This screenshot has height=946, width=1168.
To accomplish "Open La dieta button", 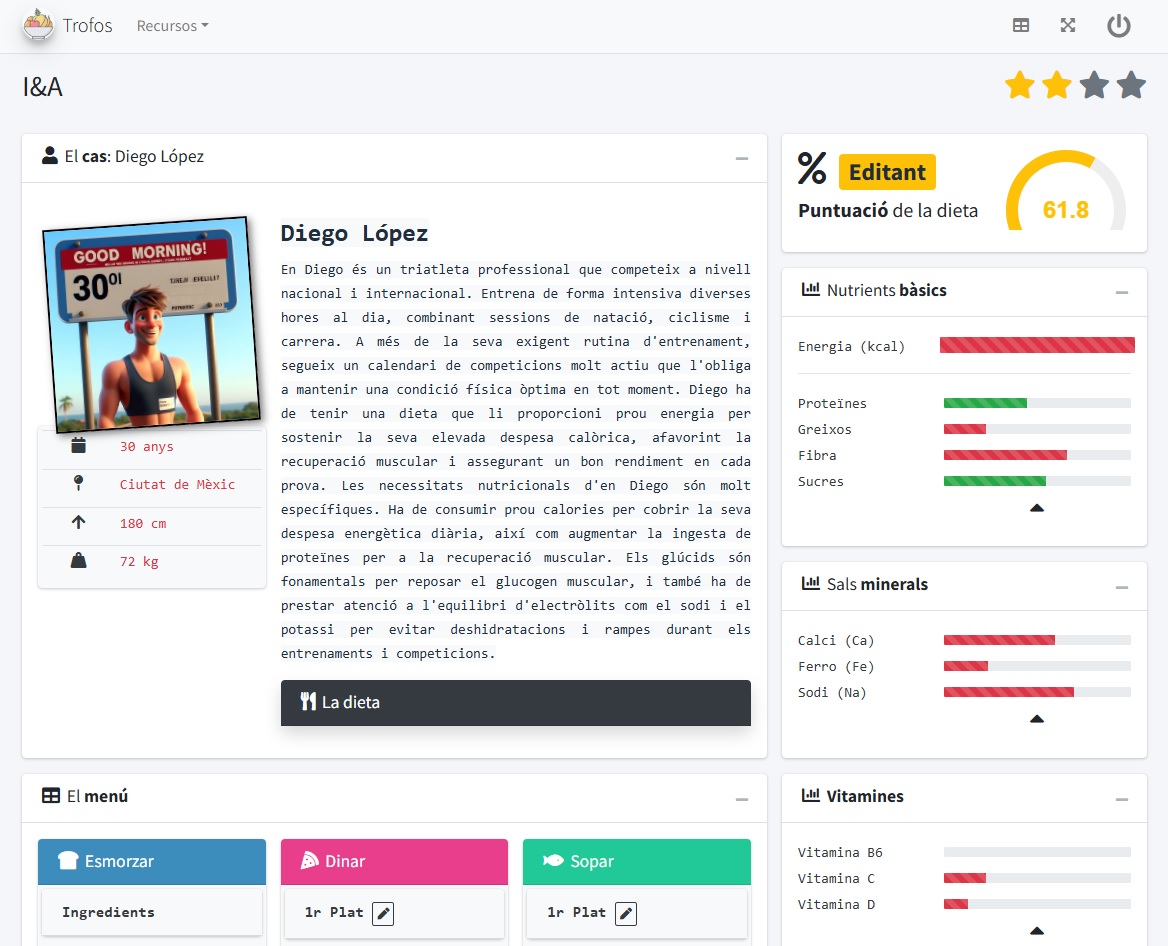I will click(x=515, y=702).
